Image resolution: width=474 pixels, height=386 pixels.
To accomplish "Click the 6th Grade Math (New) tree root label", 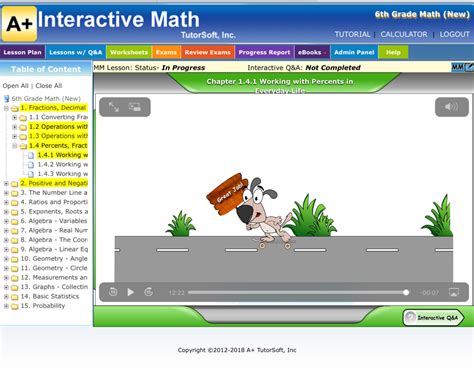I will point(46,99).
